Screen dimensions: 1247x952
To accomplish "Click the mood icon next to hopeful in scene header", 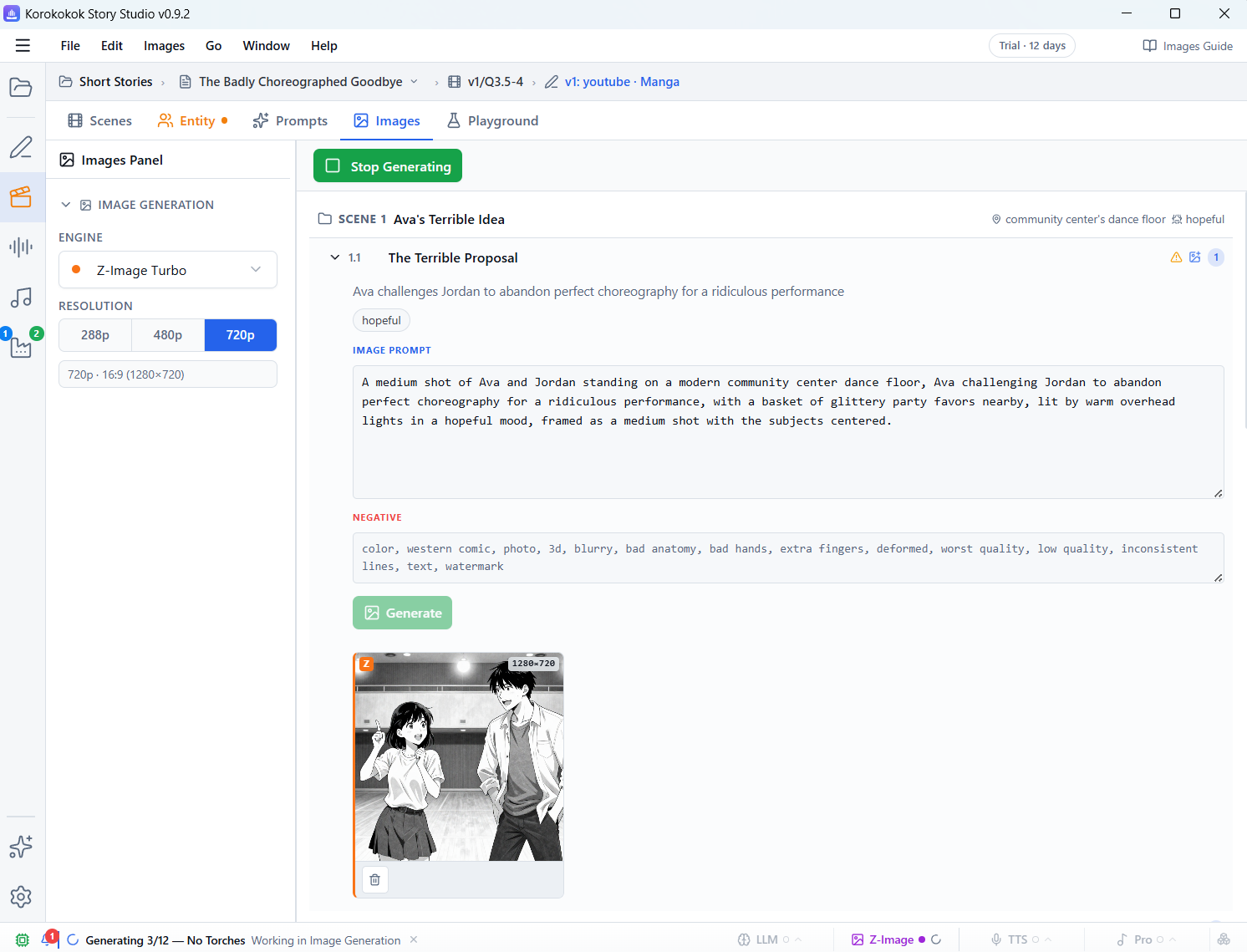I will pos(1177,220).
